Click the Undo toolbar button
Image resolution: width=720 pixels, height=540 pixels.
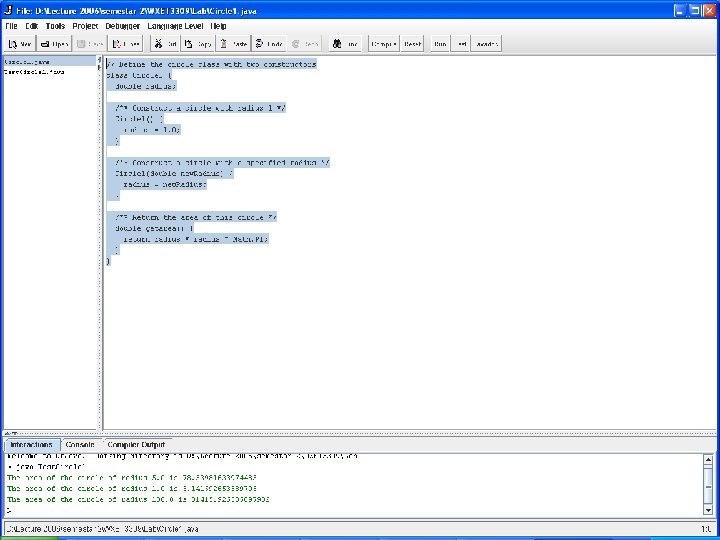tap(269, 44)
